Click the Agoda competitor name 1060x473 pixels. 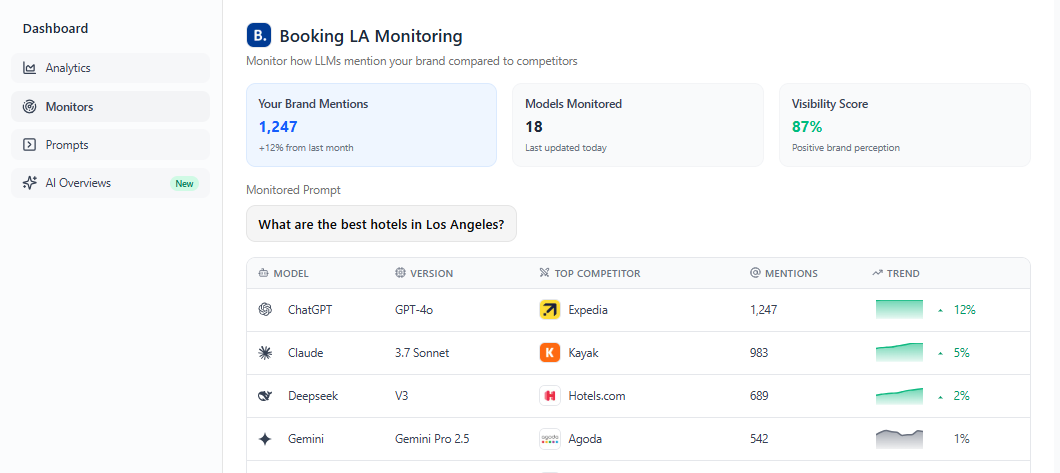click(585, 439)
